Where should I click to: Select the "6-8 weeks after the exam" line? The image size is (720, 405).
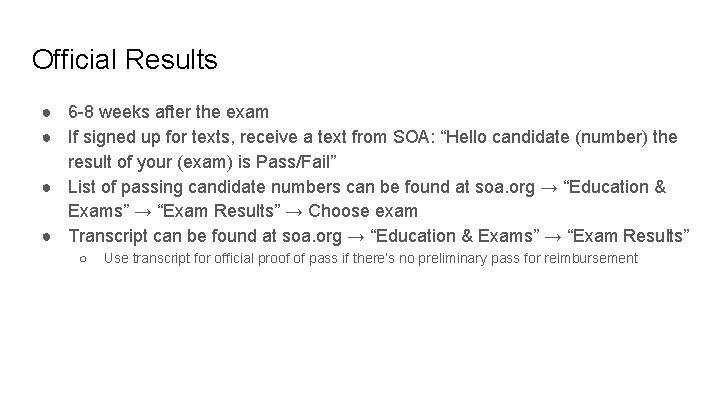(x=168, y=110)
